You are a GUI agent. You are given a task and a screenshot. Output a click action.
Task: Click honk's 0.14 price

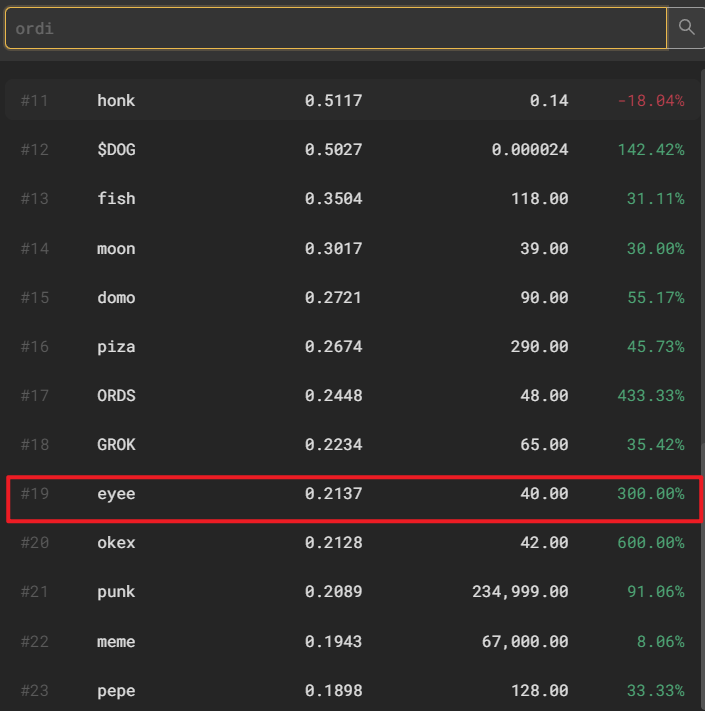549,100
